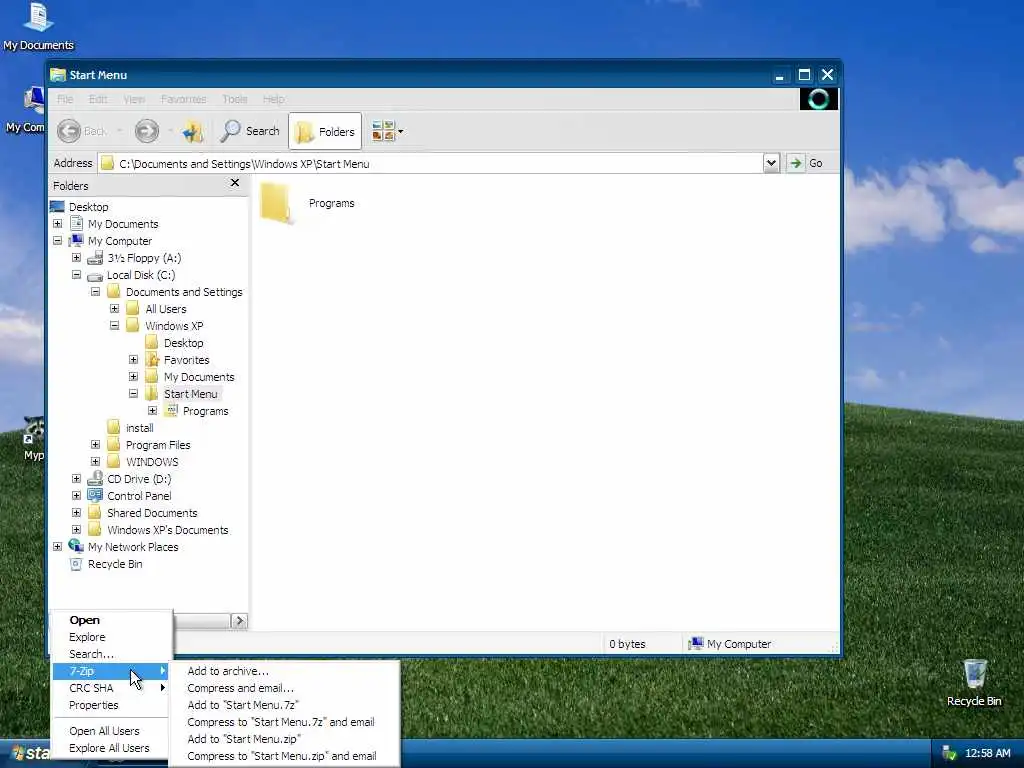Image resolution: width=1024 pixels, height=768 pixels.
Task: Open My Documents desktop icon
Action: point(38,26)
